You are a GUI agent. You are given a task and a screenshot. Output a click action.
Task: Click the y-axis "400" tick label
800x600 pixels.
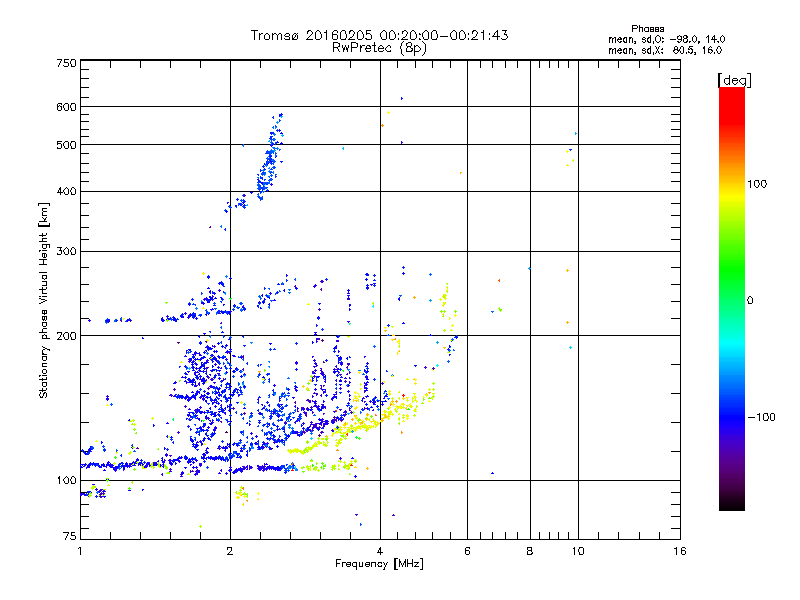66,191
